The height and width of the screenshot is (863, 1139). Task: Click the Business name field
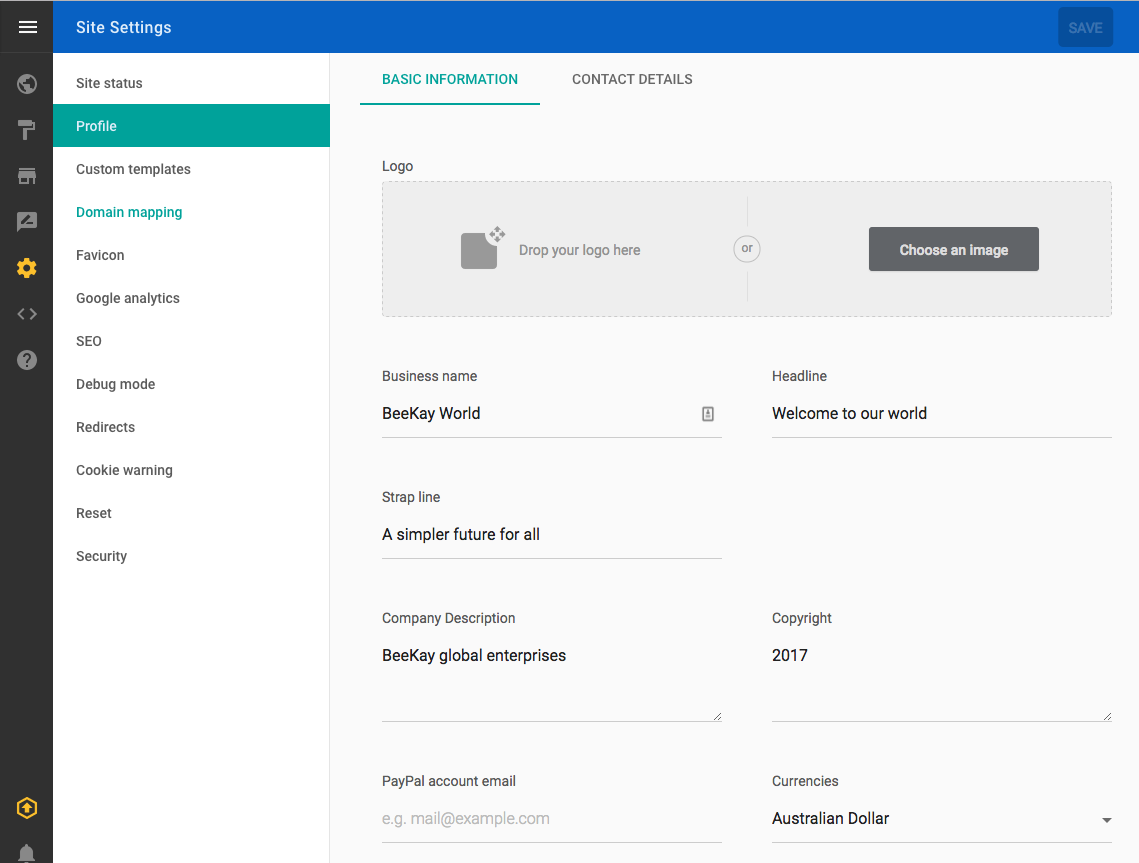coord(551,414)
